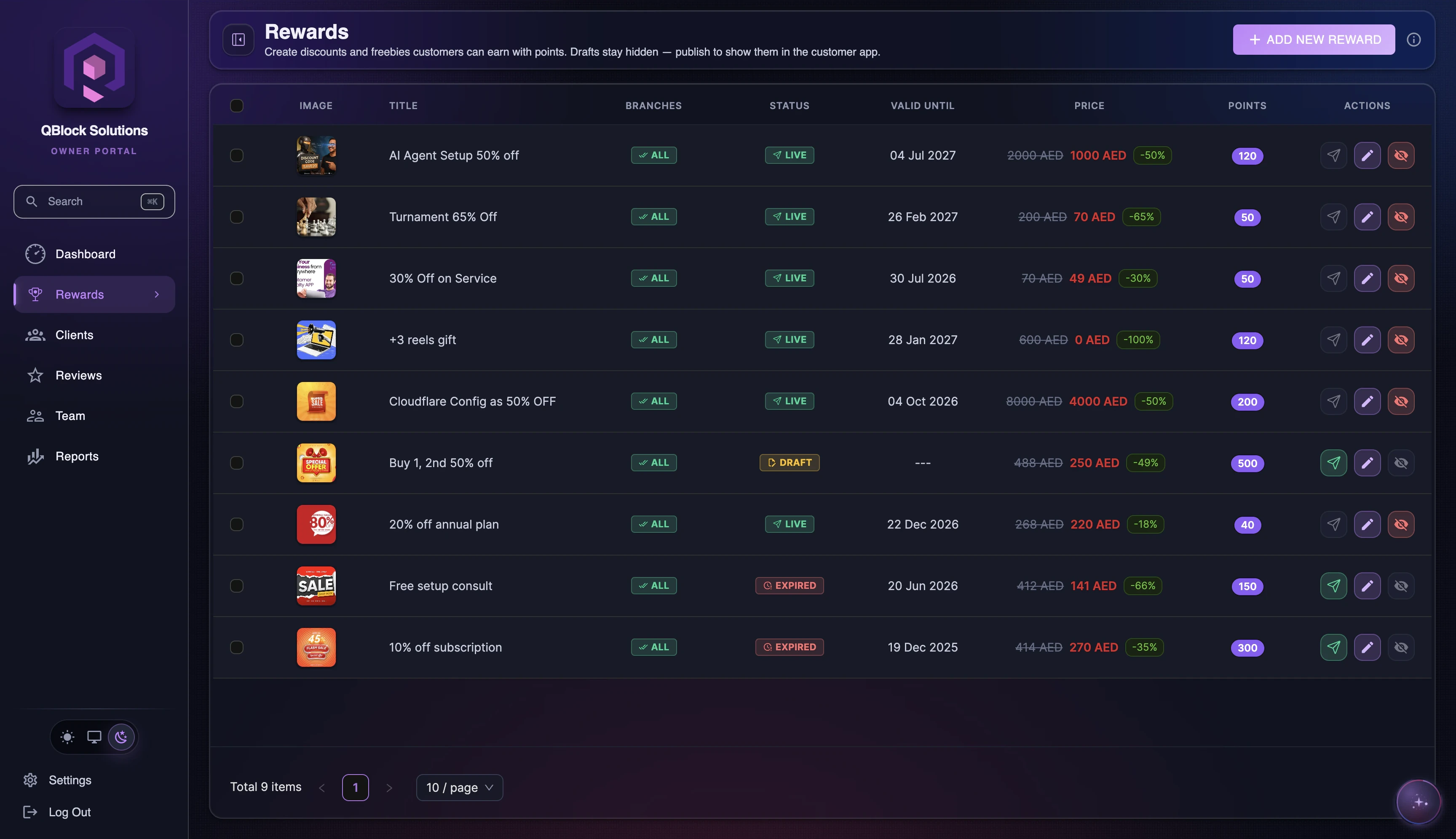The width and height of the screenshot is (1456, 839).
Task: Click the publish icon for Buy 1, 2nd 50% off
Action: [x=1333, y=463]
